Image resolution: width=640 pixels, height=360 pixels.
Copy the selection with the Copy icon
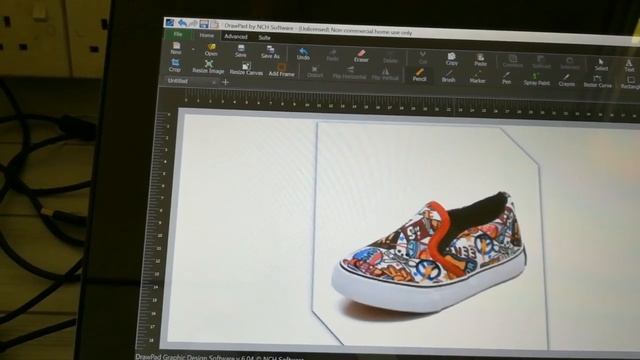(451, 59)
